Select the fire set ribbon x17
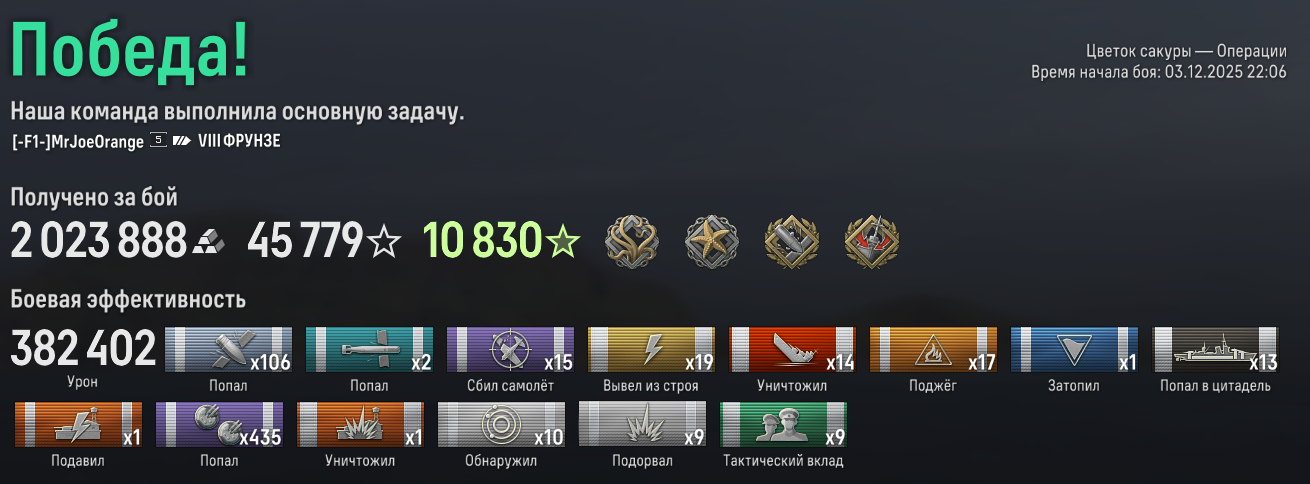The height and width of the screenshot is (484, 1310). click(x=934, y=349)
